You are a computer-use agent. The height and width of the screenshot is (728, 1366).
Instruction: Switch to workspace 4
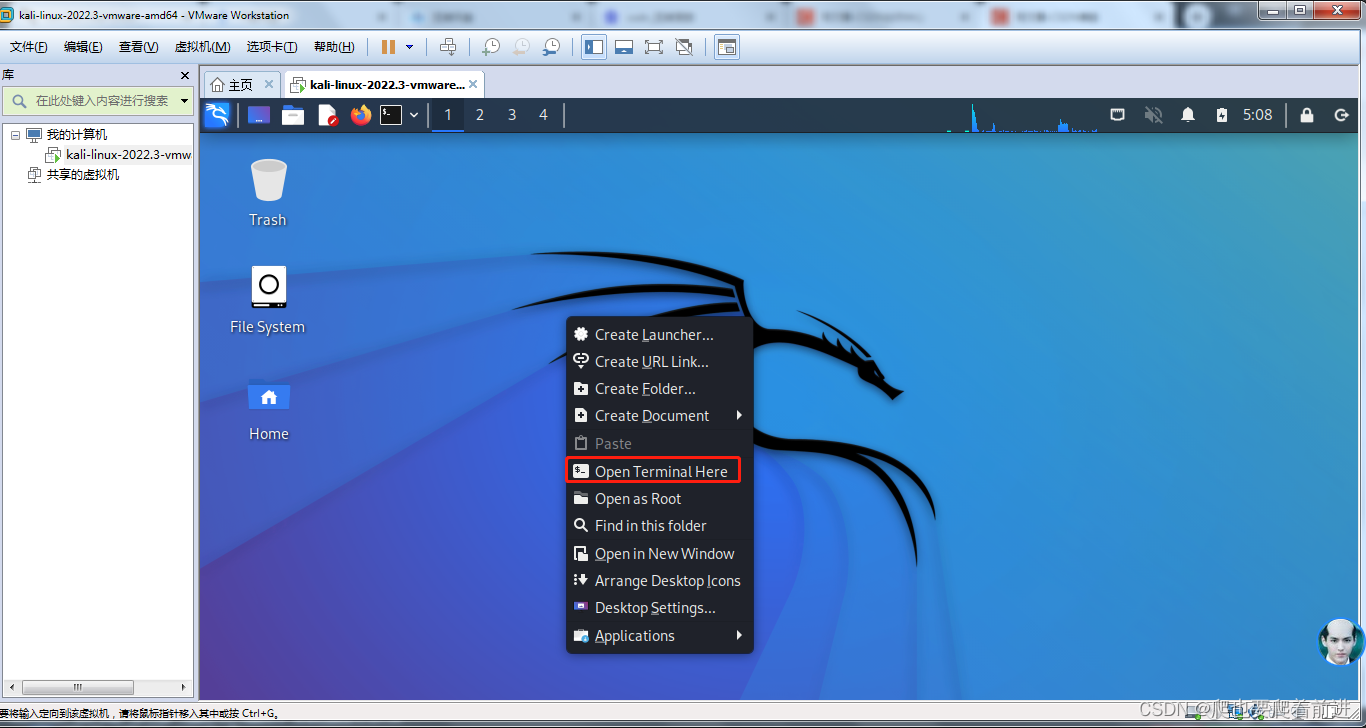coord(543,115)
